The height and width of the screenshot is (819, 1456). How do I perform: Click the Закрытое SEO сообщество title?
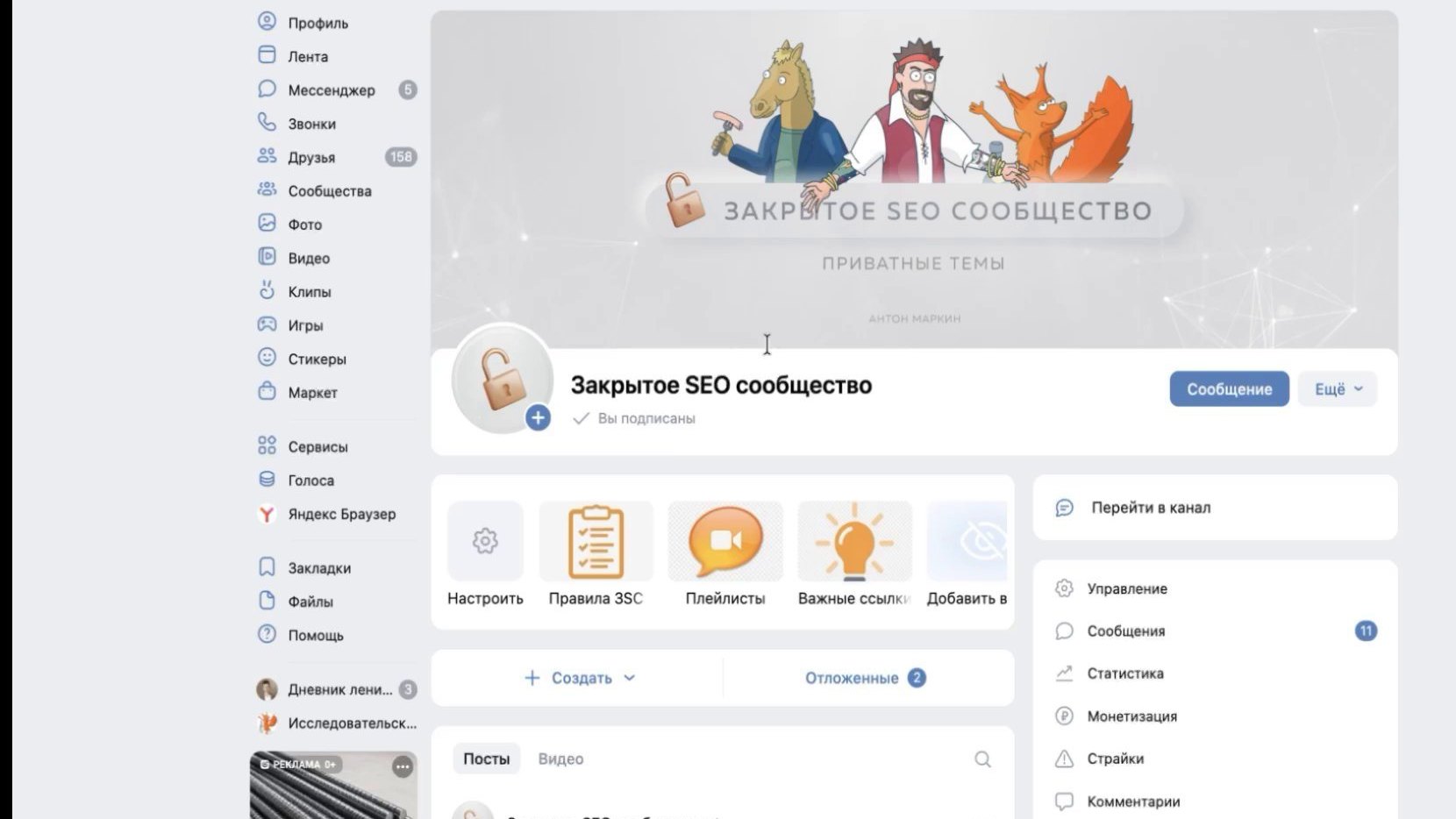(x=721, y=385)
